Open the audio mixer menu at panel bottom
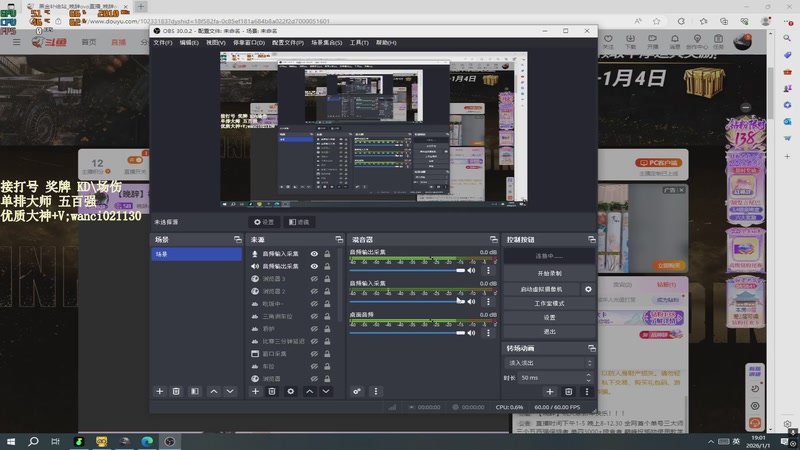 click(376, 391)
